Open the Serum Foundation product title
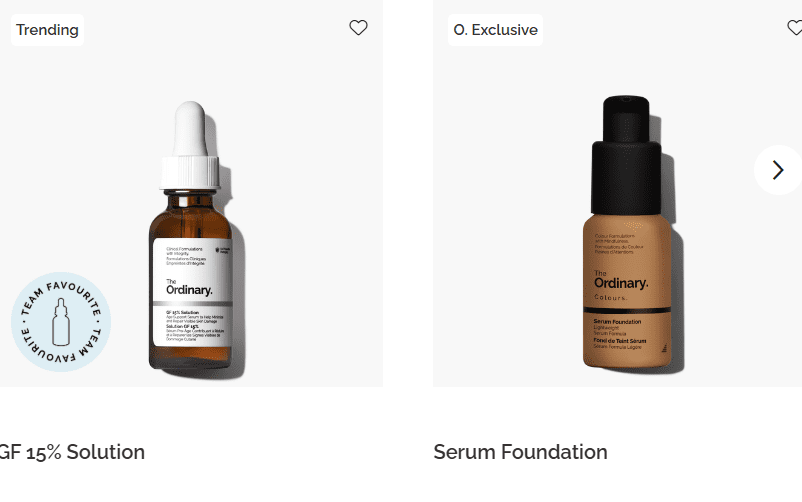Viewport: 802px width, 502px height. (x=520, y=452)
